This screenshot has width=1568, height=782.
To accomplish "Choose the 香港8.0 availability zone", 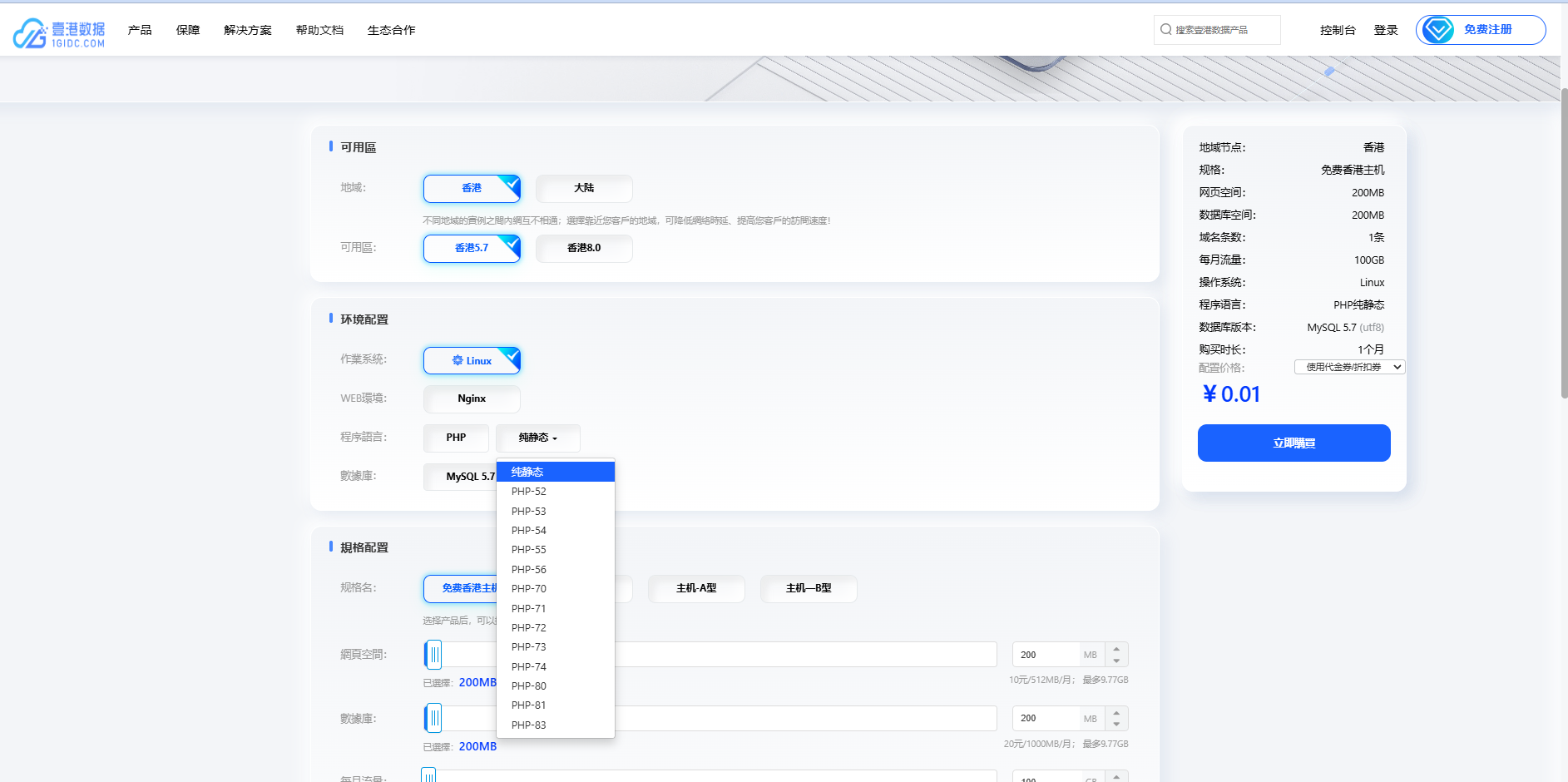I will [584, 248].
